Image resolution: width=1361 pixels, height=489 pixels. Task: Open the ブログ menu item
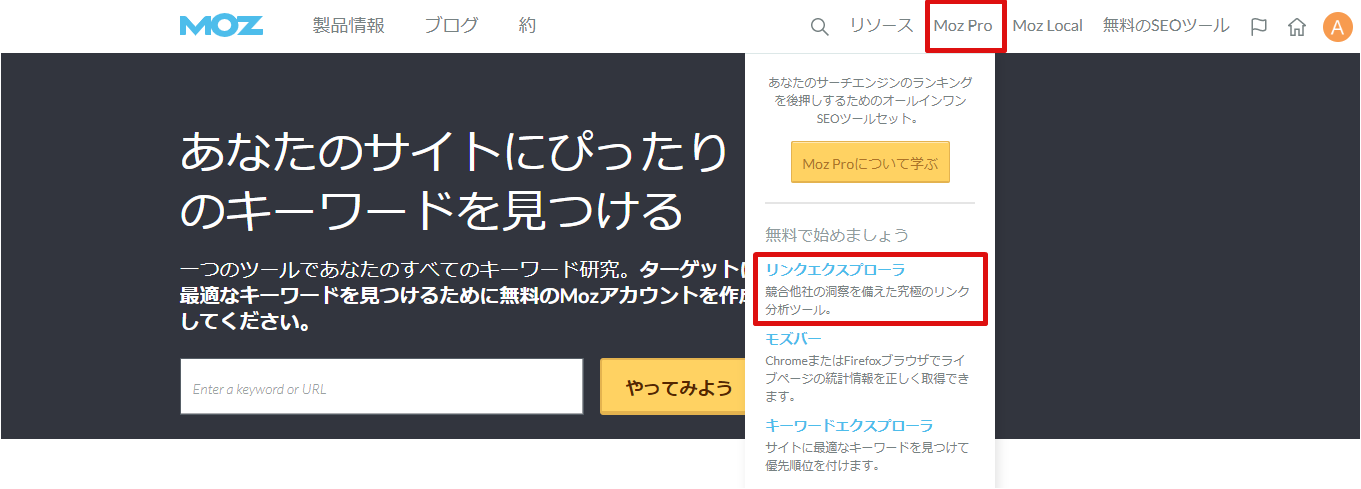click(451, 26)
